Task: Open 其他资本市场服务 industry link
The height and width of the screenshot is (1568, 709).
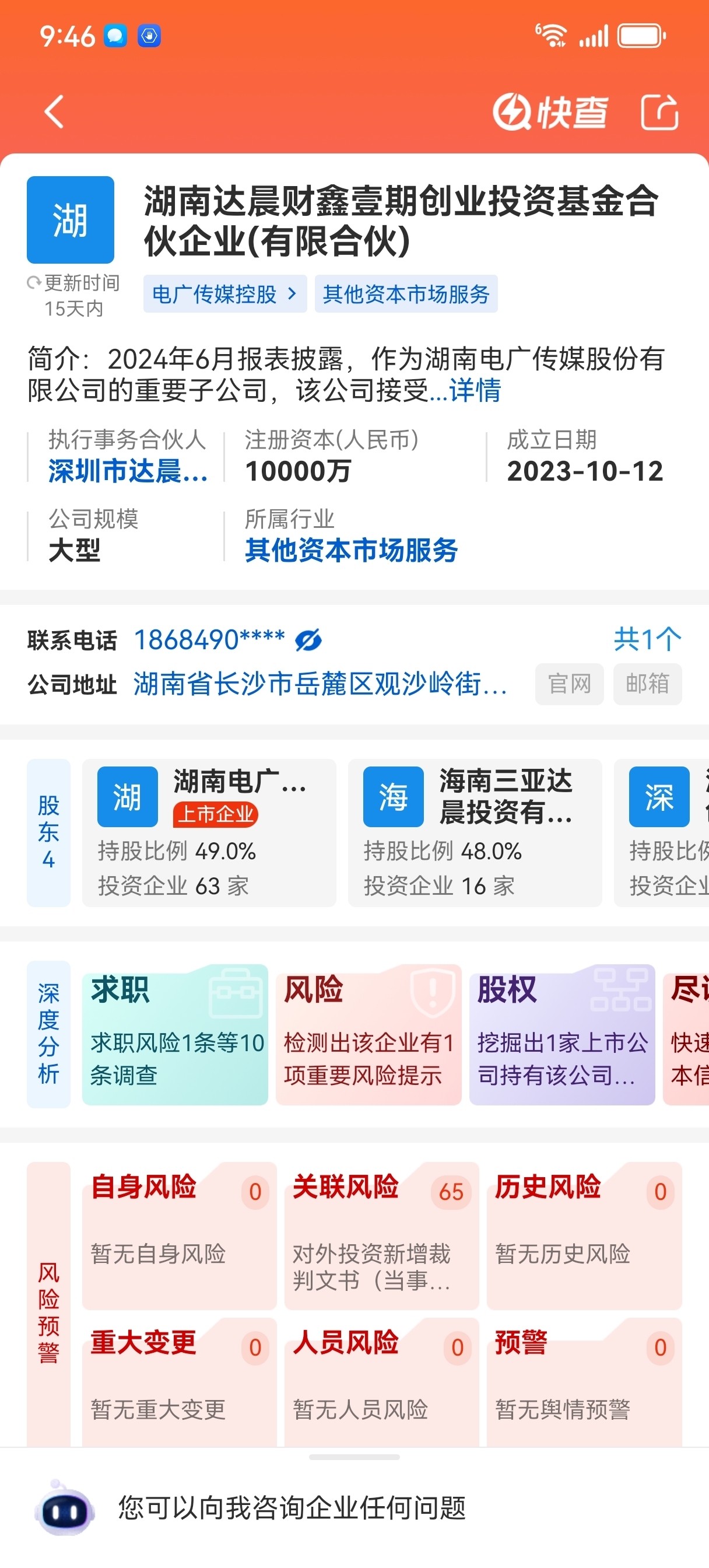Action: 351,550
